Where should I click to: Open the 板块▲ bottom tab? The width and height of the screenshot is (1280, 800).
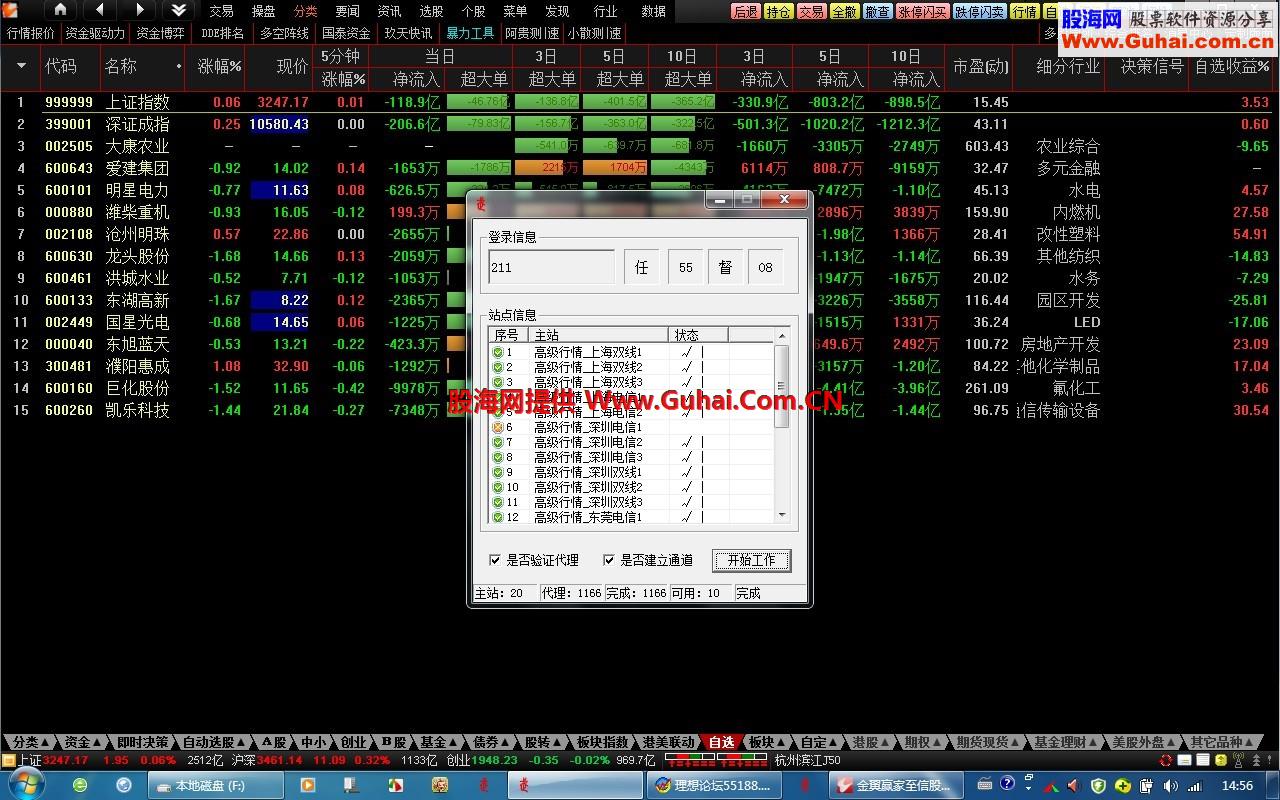pyautogui.click(x=767, y=742)
